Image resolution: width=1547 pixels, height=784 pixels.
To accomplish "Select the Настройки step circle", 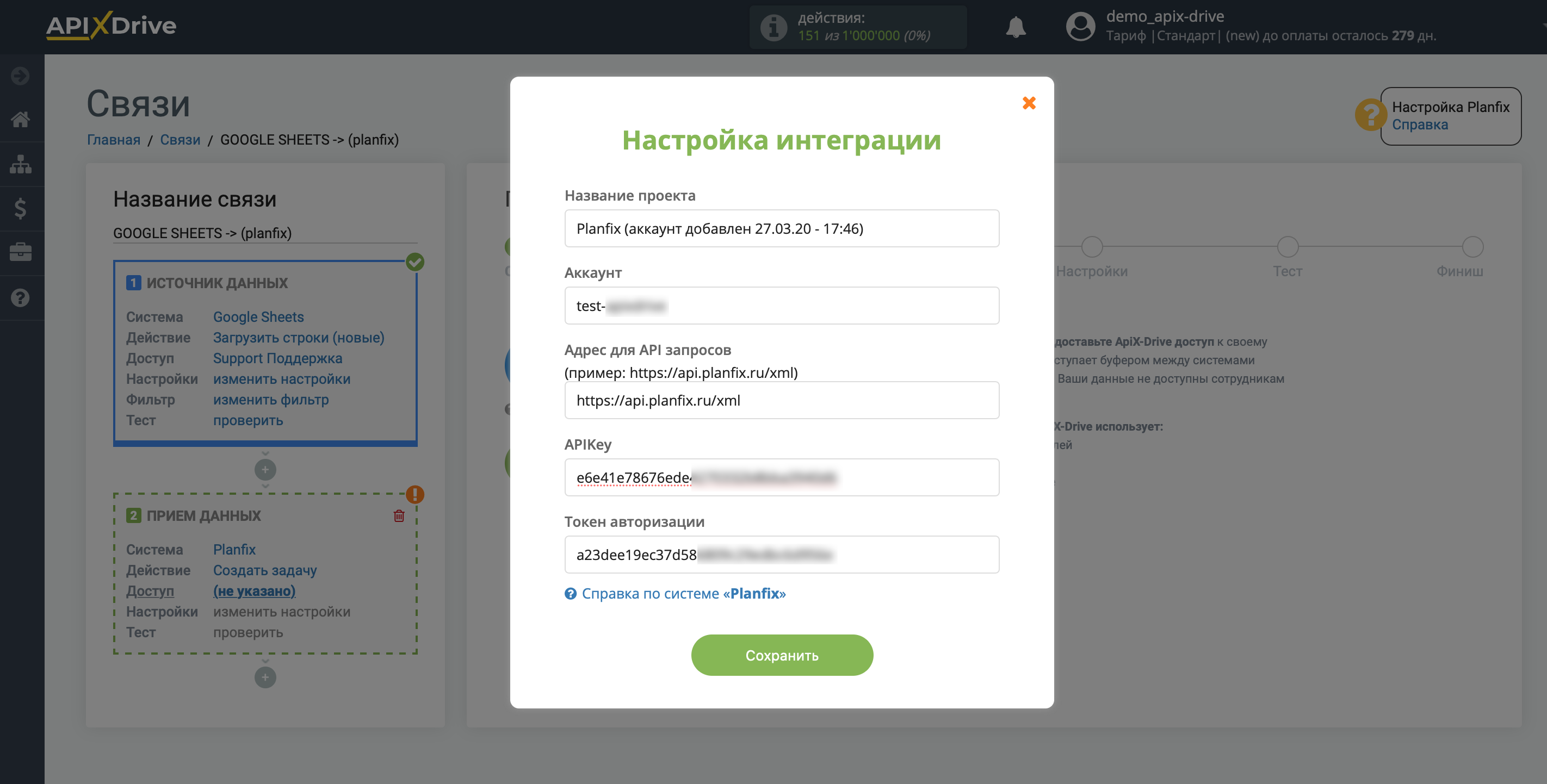I will coord(1092,247).
